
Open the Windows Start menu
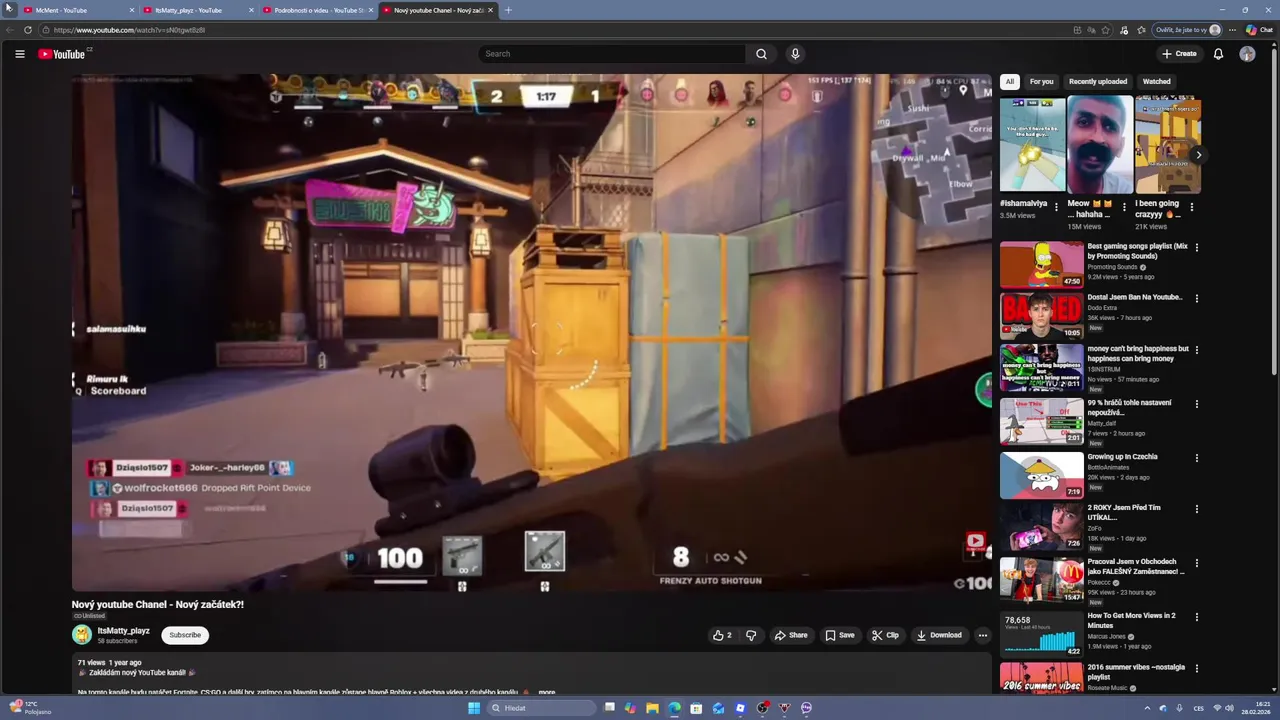tap(474, 708)
